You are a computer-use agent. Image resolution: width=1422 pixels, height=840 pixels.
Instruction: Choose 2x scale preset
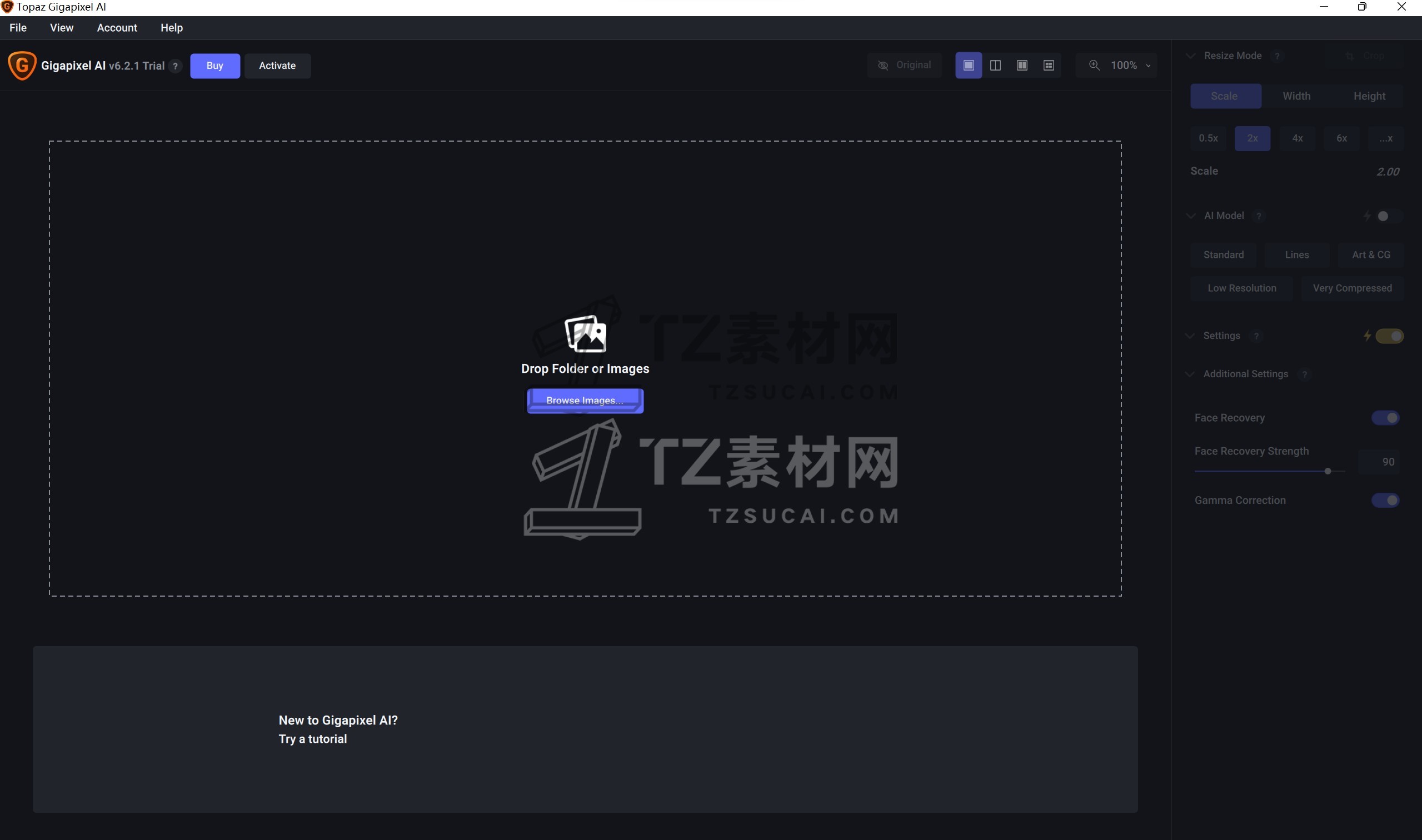[1252, 139]
